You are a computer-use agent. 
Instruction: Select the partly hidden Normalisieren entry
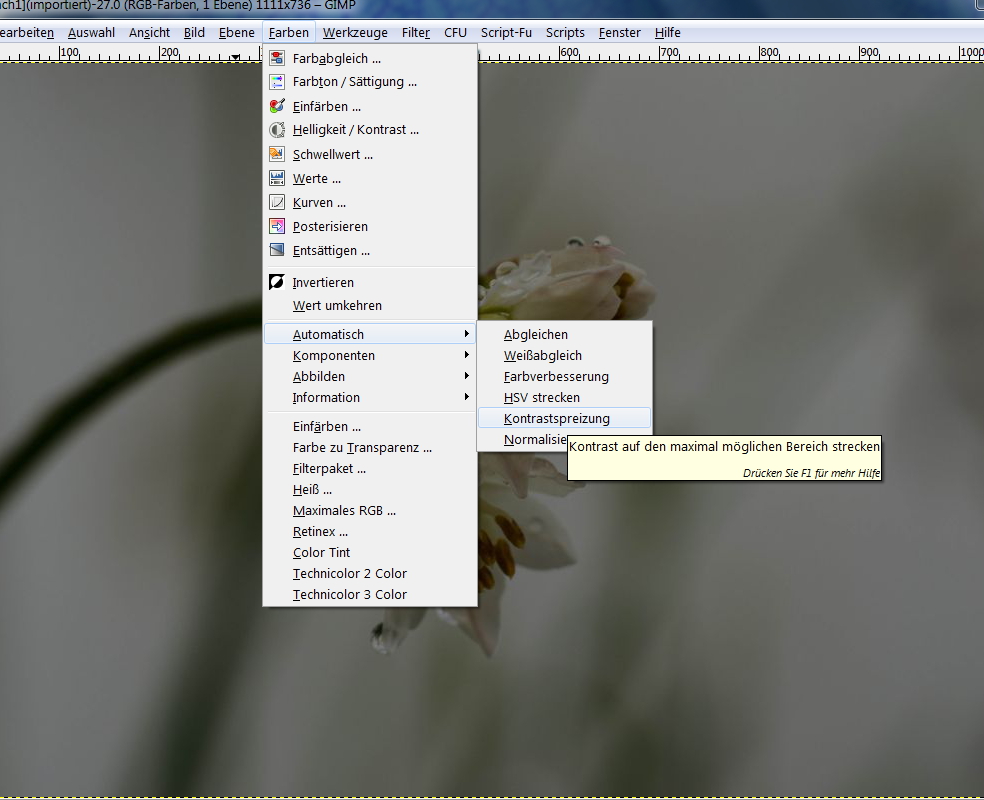point(535,440)
